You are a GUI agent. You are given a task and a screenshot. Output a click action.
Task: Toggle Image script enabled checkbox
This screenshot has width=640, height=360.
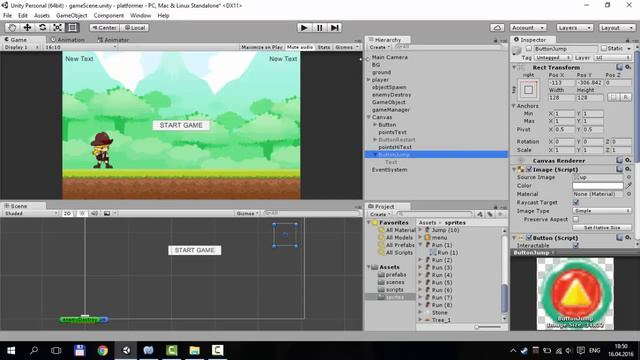pyautogui.click(x=529, y=169)
